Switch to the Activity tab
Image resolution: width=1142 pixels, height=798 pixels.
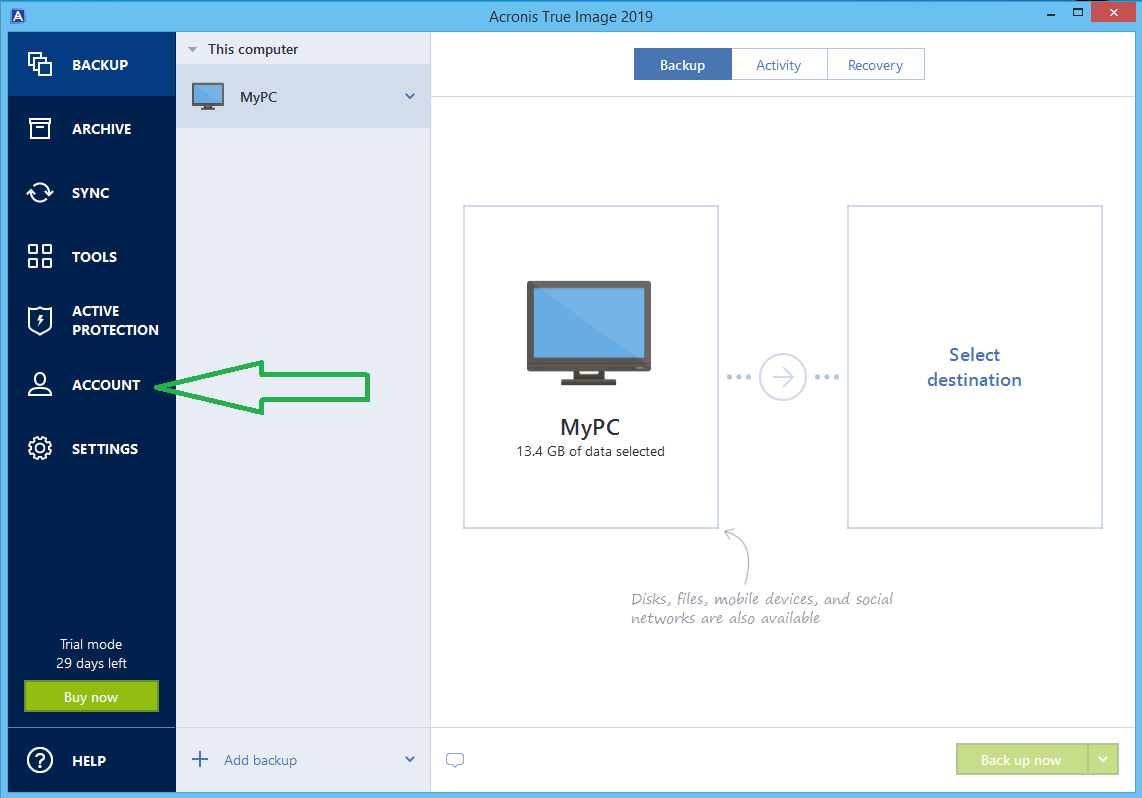pyautogui.click(x=778, y=65)
